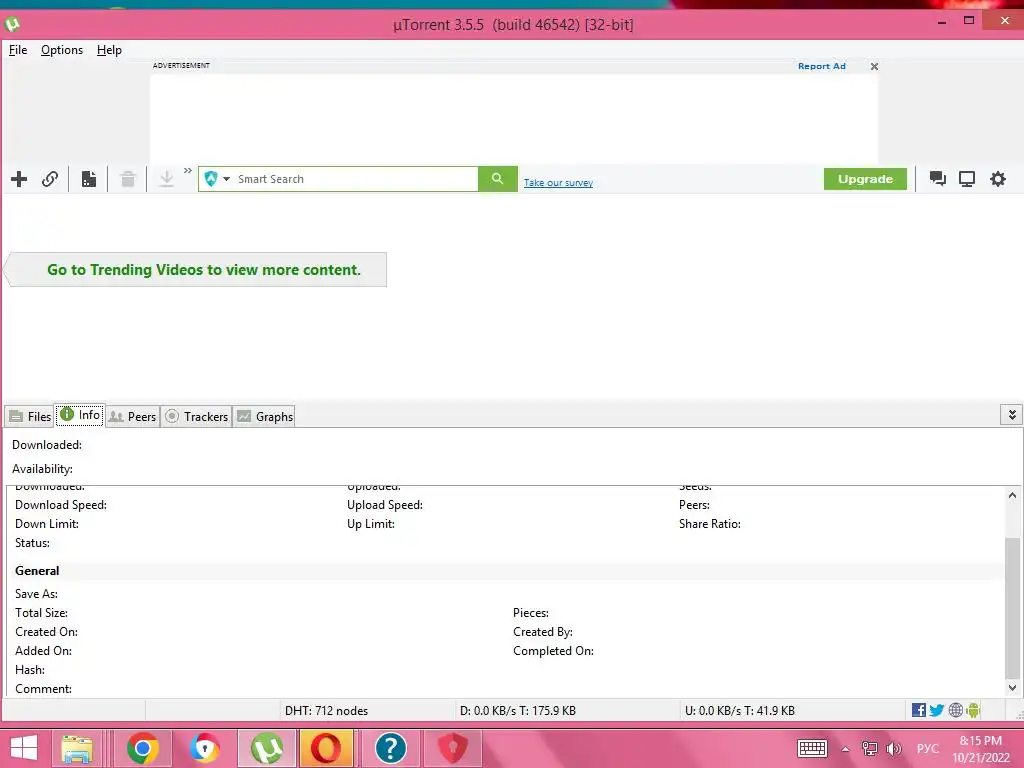Click the blue question mark taskbar icon
The width and height of the screenshot is (1024, 768).
click(x=391, y=748)
